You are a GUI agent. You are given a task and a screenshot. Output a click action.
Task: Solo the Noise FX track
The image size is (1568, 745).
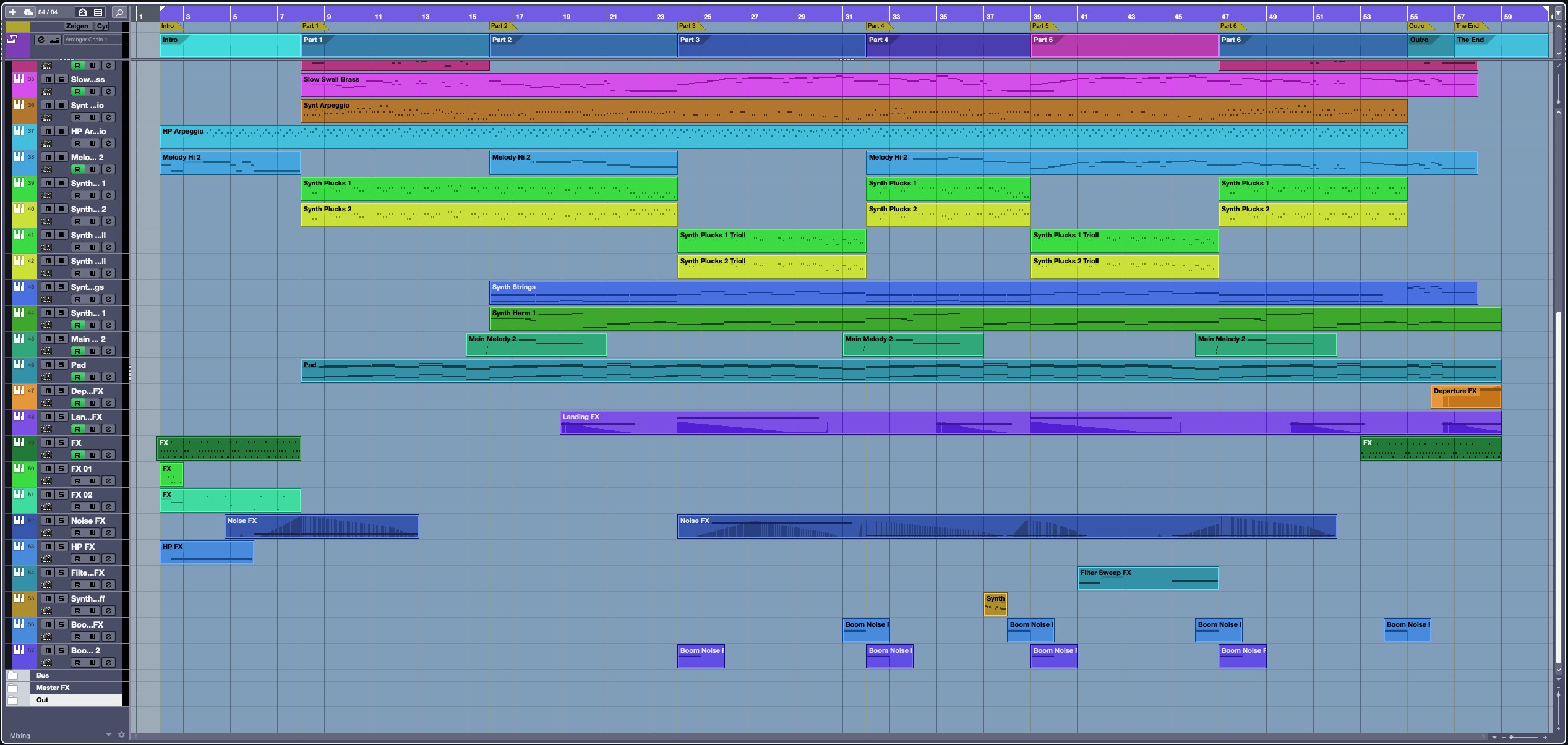61,521
